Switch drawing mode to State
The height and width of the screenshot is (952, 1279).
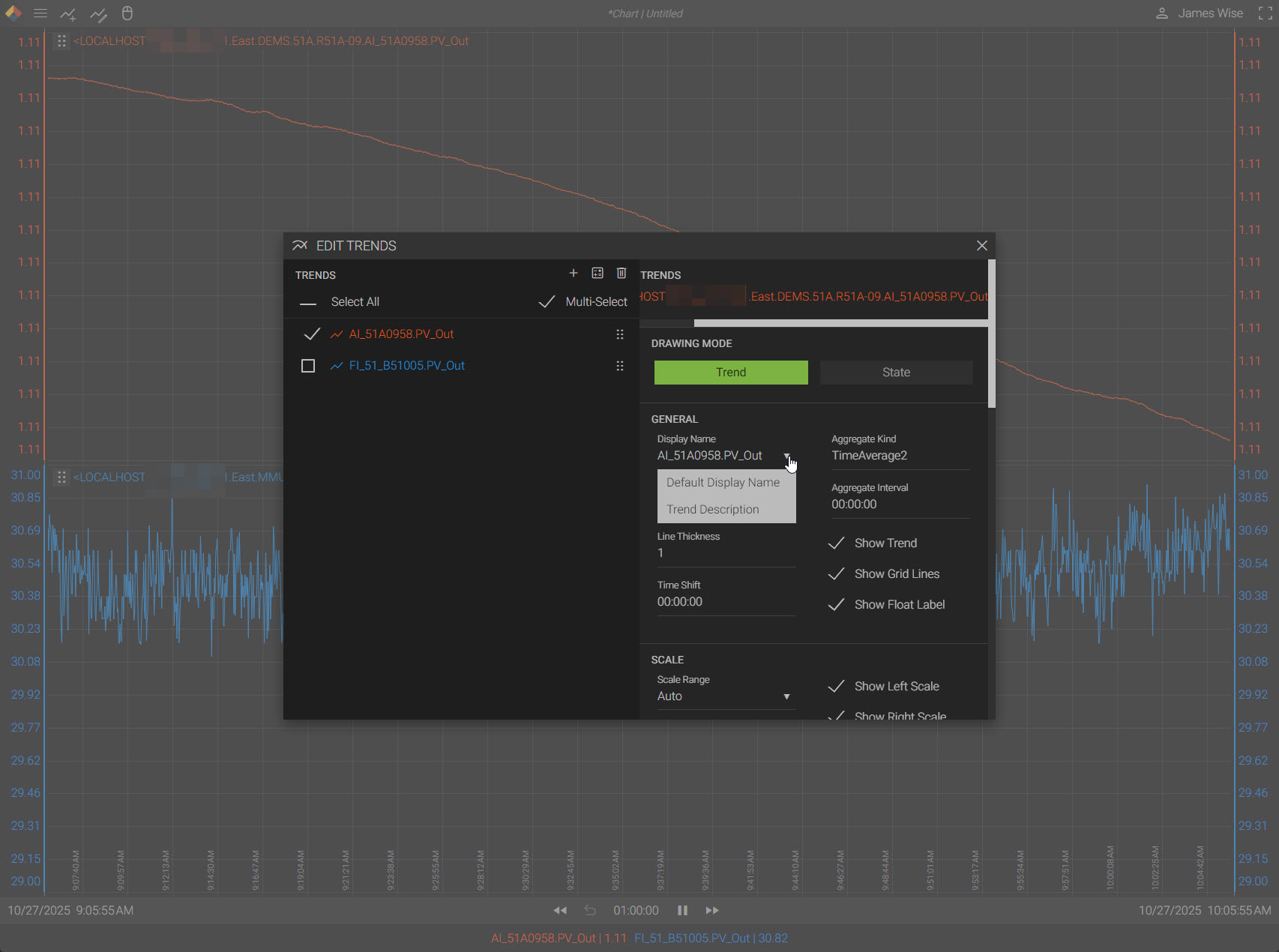click(896, 373)
